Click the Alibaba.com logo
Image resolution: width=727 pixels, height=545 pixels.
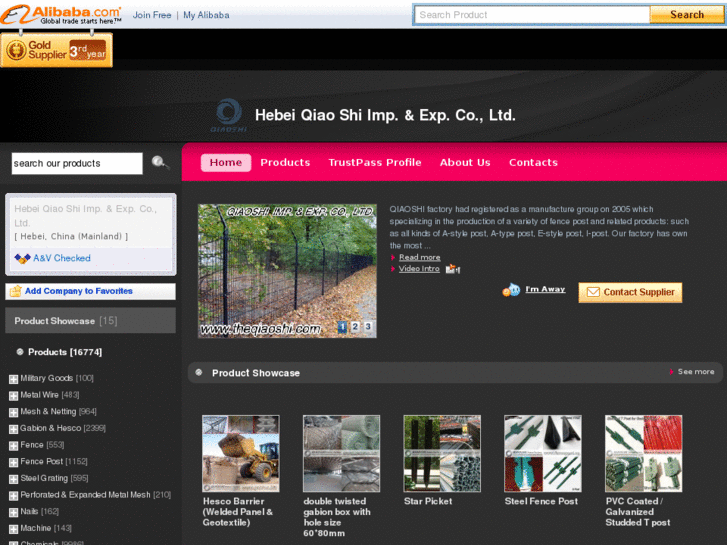61,14
